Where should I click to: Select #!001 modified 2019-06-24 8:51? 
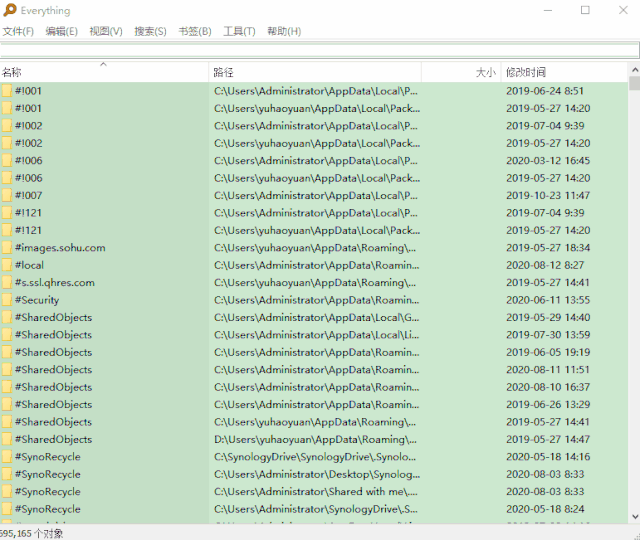tap(314, 91)
